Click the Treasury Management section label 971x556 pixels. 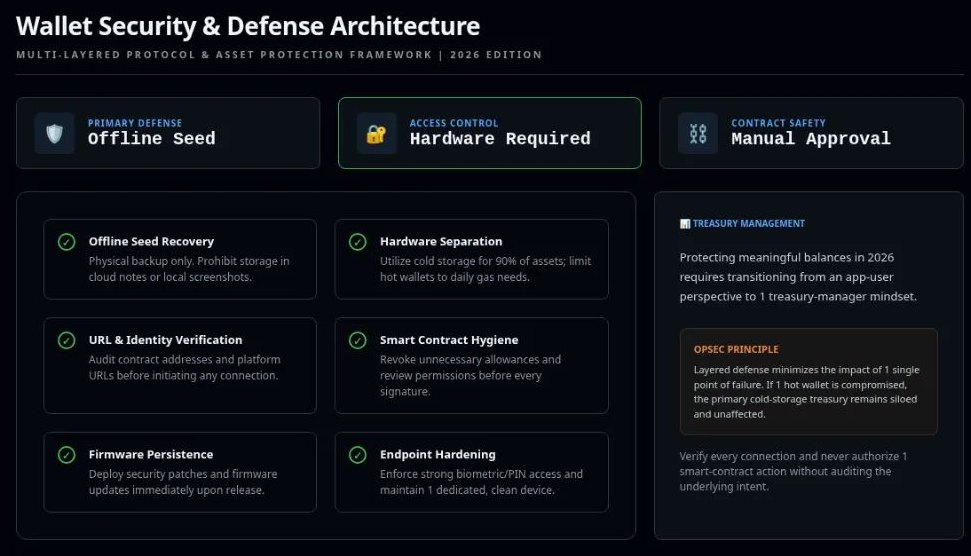pyautogui.click(x=748, y=224)
